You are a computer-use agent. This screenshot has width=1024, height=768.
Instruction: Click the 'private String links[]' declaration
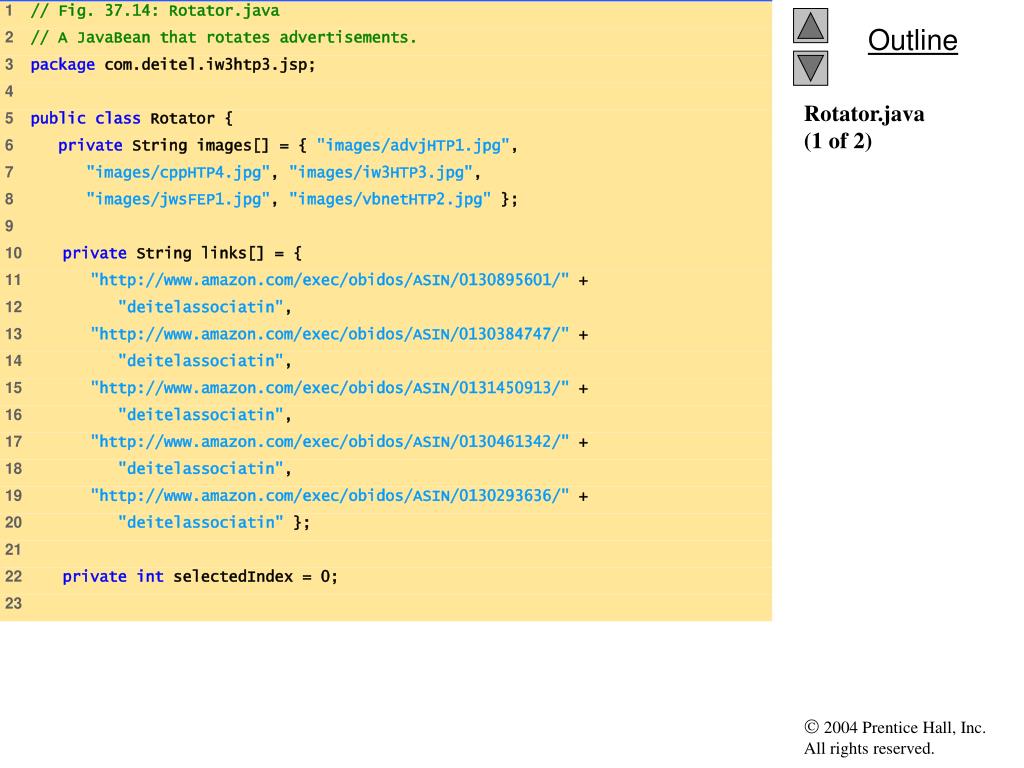163,253
